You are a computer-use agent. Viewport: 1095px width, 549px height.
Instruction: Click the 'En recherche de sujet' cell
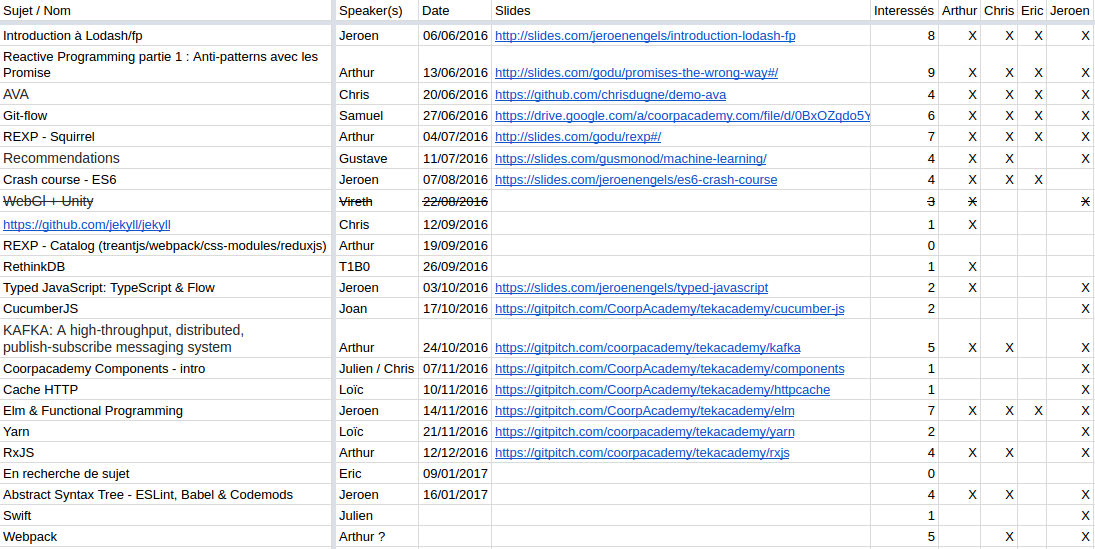(166, 474)
